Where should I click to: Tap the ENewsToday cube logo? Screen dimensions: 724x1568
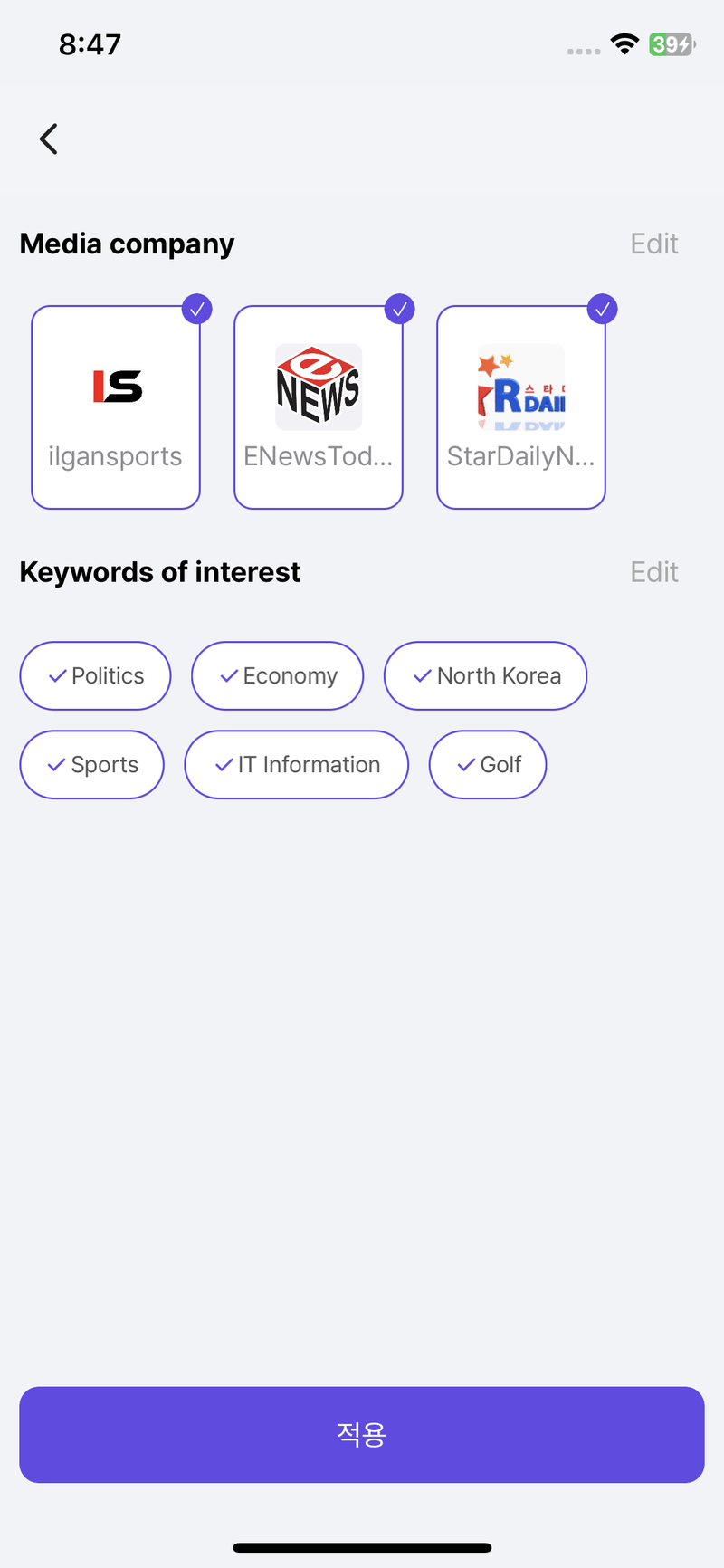pyautogui.click(x=319, y=387)
